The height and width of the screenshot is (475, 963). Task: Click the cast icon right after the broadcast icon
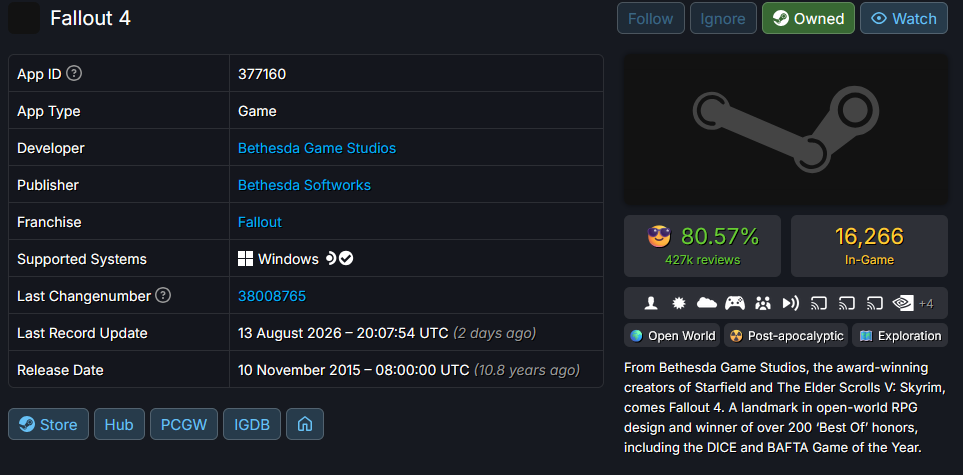tap(819, 303)
